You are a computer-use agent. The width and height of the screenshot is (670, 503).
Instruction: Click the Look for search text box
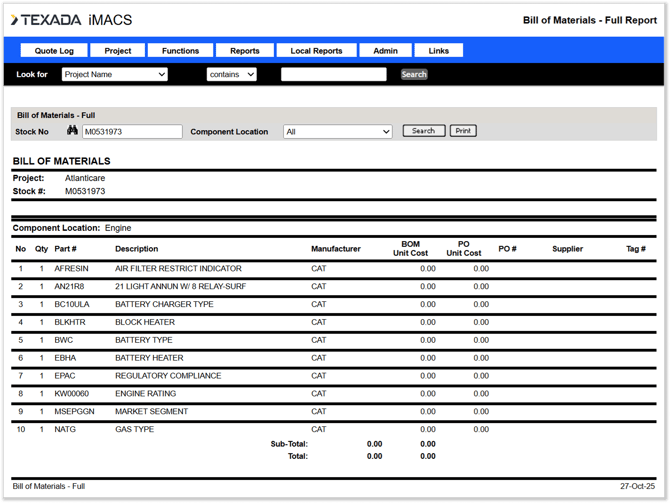333,74
